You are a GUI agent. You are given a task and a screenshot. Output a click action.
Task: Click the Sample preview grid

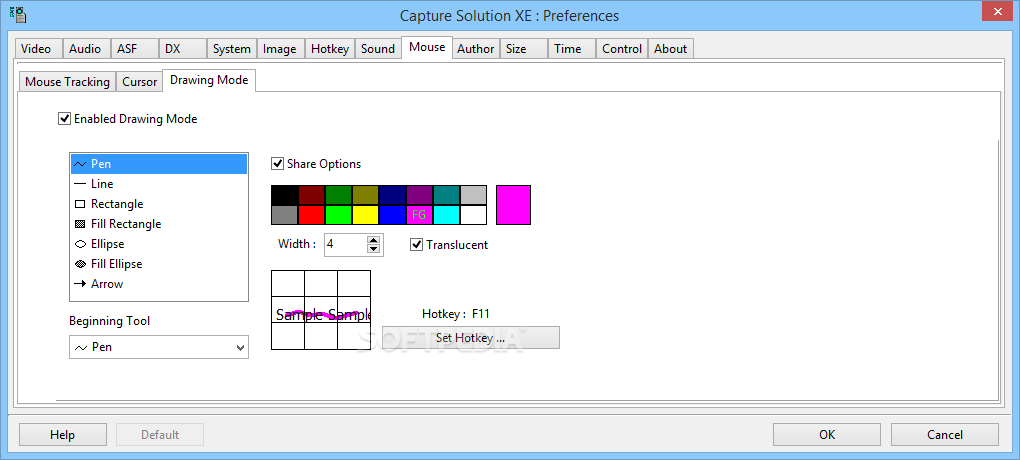coord(321,310)
